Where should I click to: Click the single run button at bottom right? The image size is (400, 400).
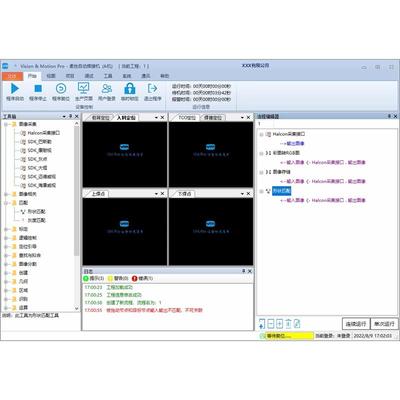click(x=384, y=324)
